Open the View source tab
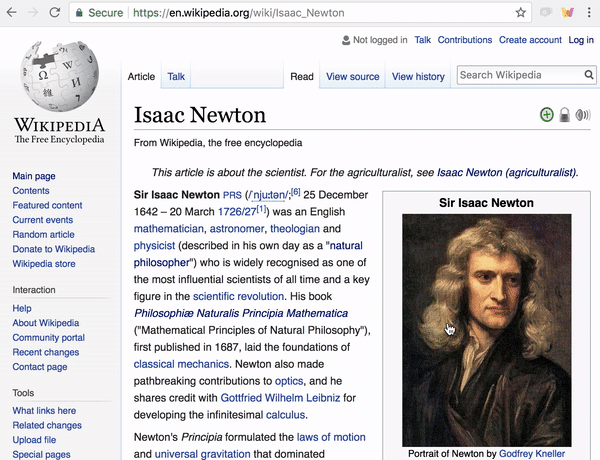This screenshot has height=460, width=600. (x=352, y=77)
